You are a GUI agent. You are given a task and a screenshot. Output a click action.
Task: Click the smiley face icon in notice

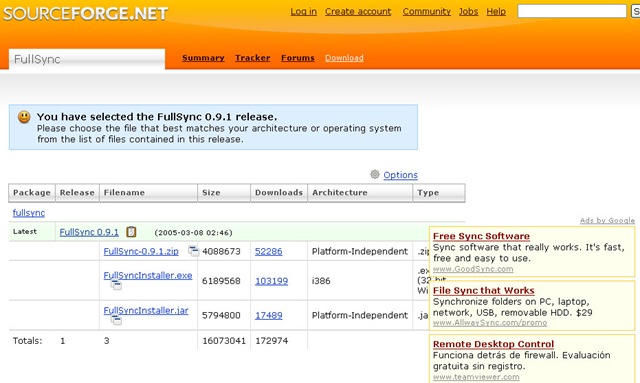24,117
